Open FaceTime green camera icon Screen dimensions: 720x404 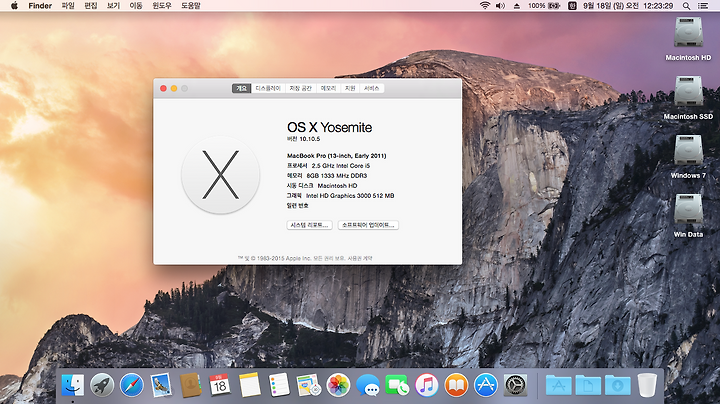pos(397,385)
